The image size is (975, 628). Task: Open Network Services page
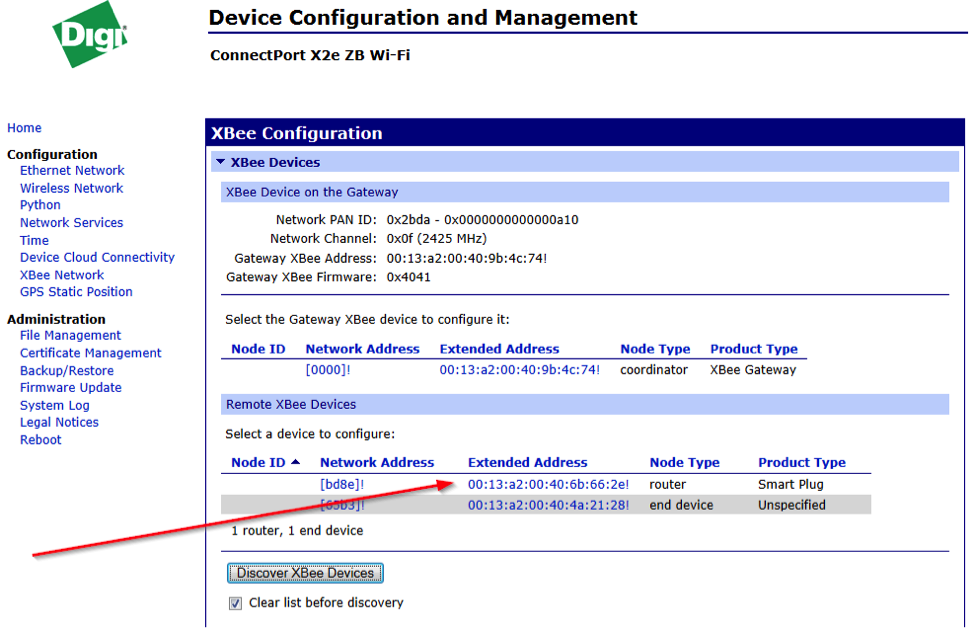(72, 223)
